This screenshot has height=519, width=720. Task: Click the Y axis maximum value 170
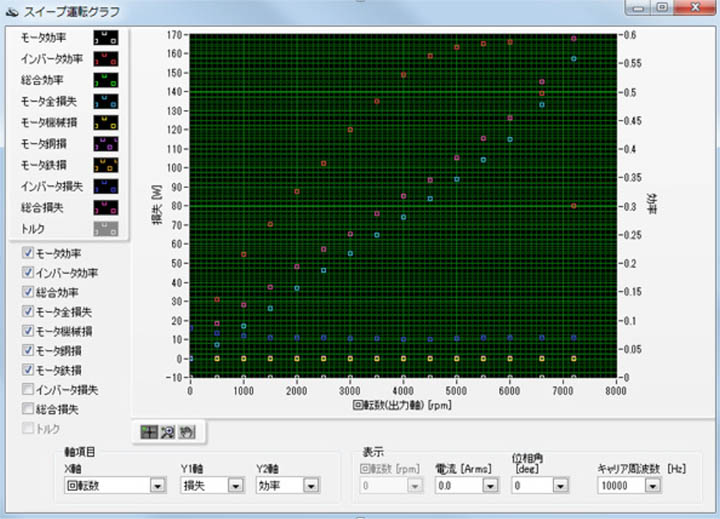click(x=174, y=35)
